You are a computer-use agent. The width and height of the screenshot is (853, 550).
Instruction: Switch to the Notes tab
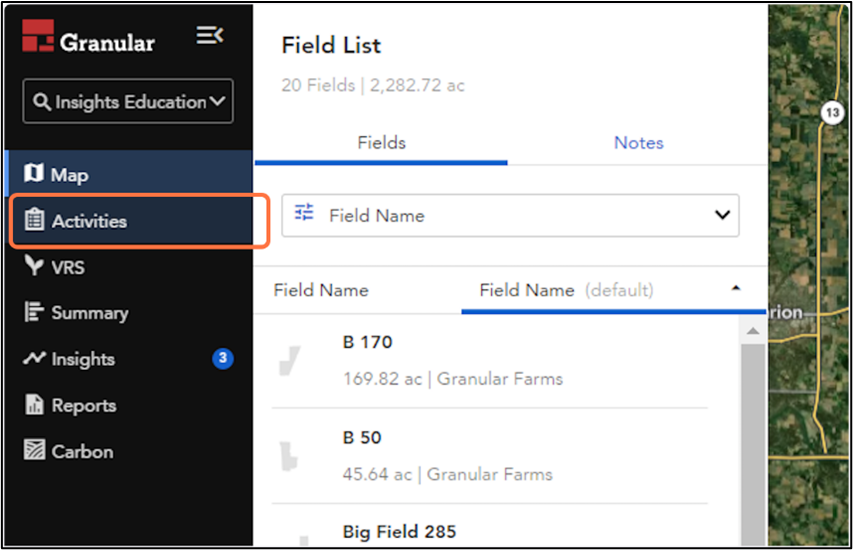tap(638, 143)
